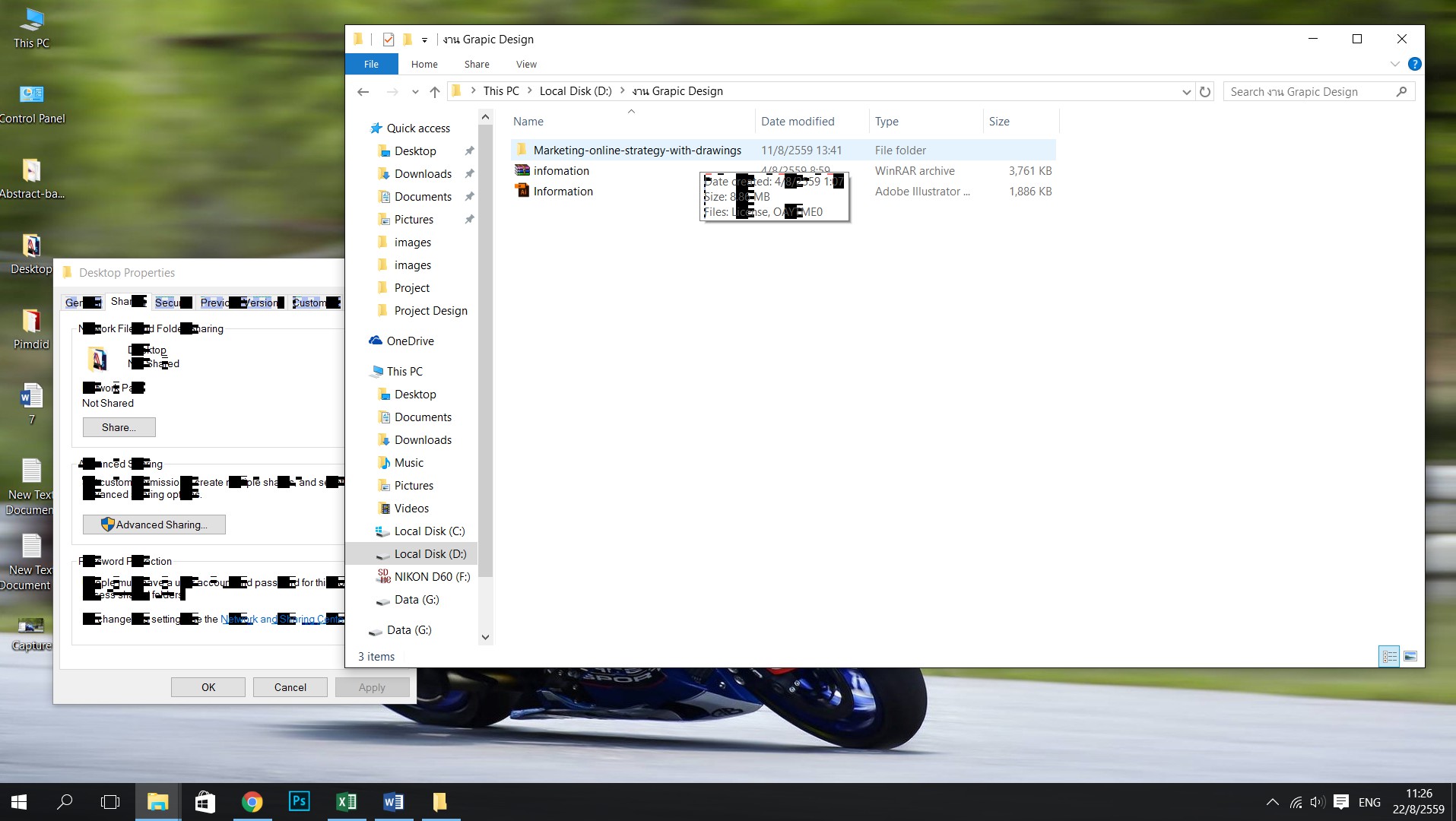Open the address bar history dropdown
The width and height of the screenshot is (1456, 821).
(x=1186, y=92)
